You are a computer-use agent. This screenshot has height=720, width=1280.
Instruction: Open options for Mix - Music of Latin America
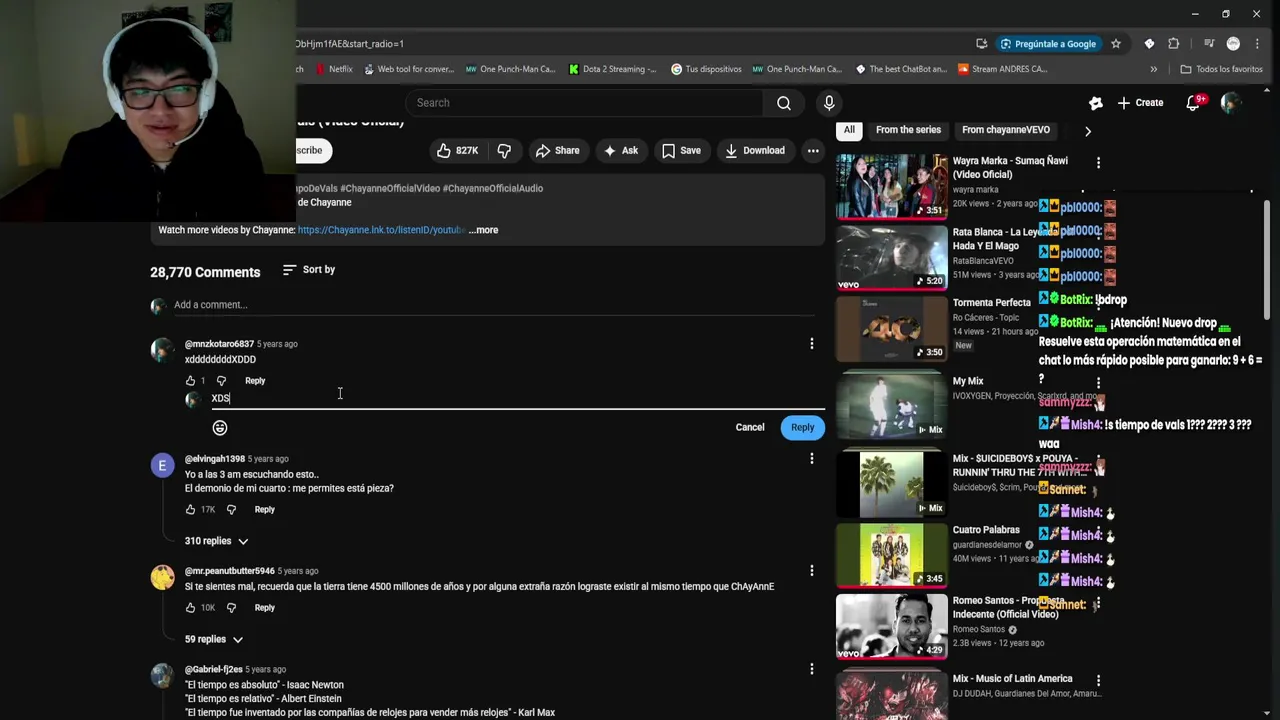(1098, 680)
